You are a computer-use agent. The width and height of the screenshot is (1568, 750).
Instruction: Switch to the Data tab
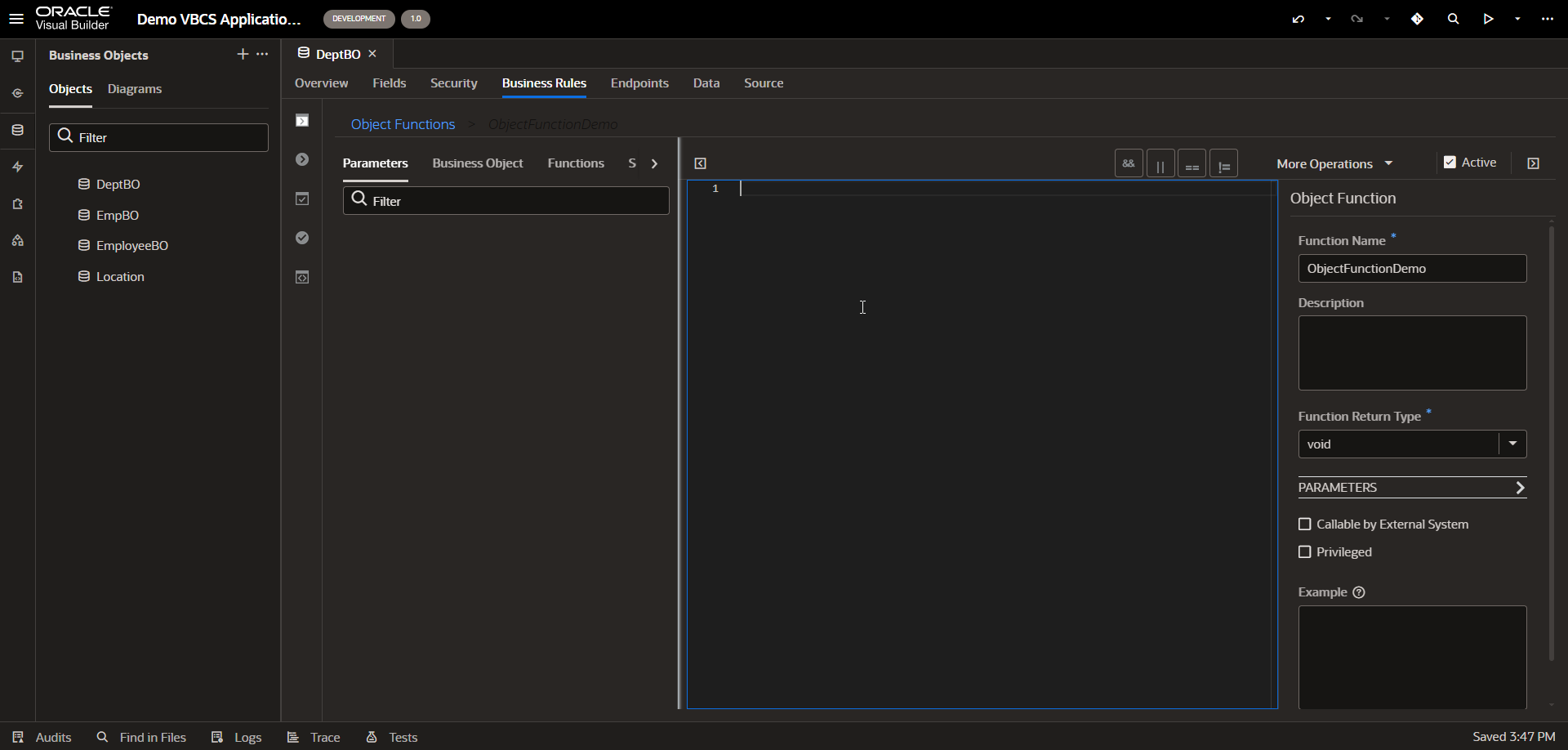(x=706, y=83)
